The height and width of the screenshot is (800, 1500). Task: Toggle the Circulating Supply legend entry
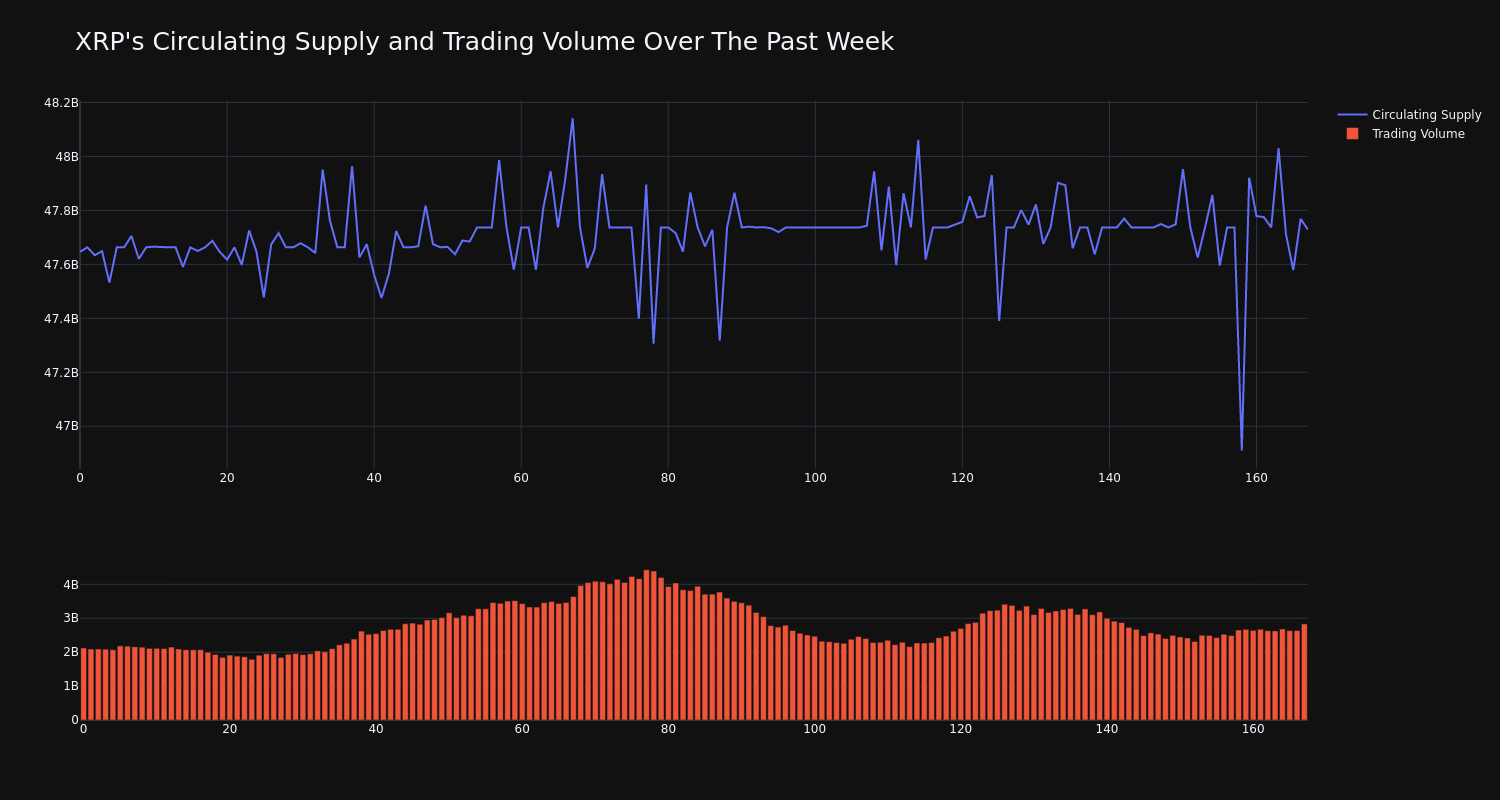[x=1409, y=115]
